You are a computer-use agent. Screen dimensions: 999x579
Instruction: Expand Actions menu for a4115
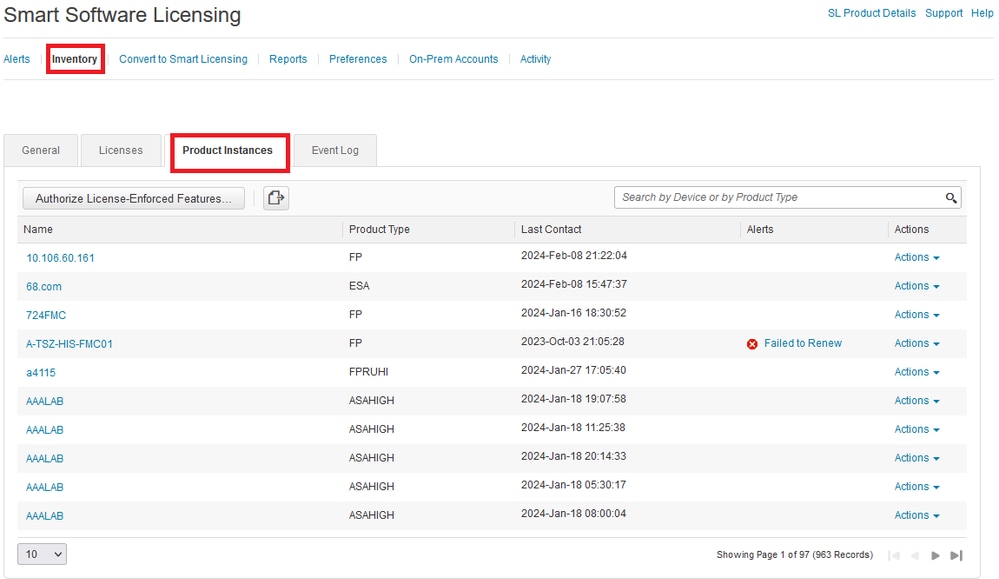tap(917, 372)
